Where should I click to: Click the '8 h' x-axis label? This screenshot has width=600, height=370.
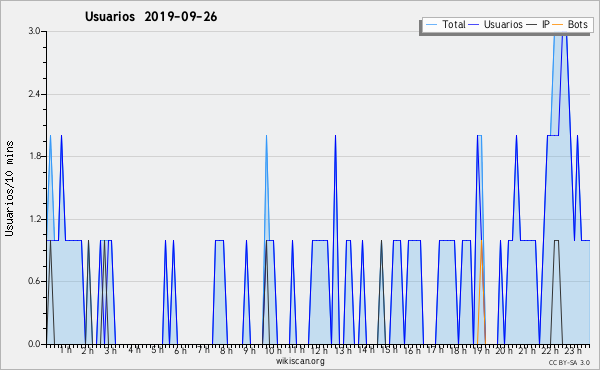226,351
